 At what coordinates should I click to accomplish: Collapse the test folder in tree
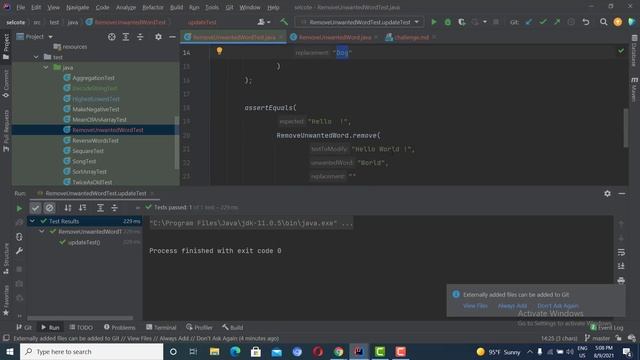coord(36,57)
